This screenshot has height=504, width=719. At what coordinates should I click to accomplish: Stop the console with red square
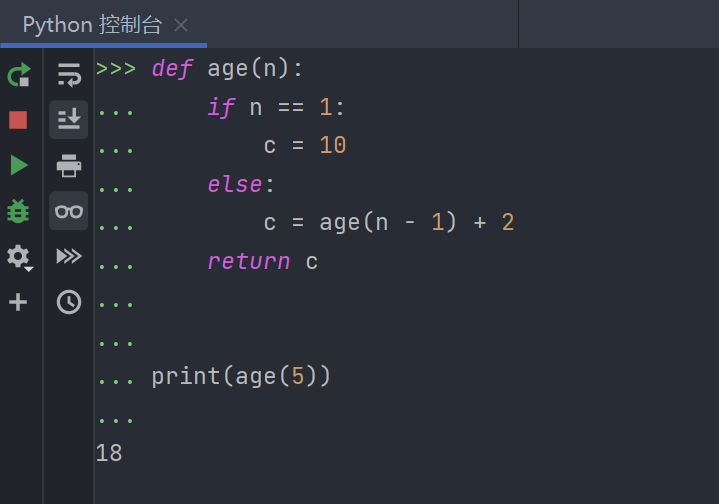pos(18,120)
